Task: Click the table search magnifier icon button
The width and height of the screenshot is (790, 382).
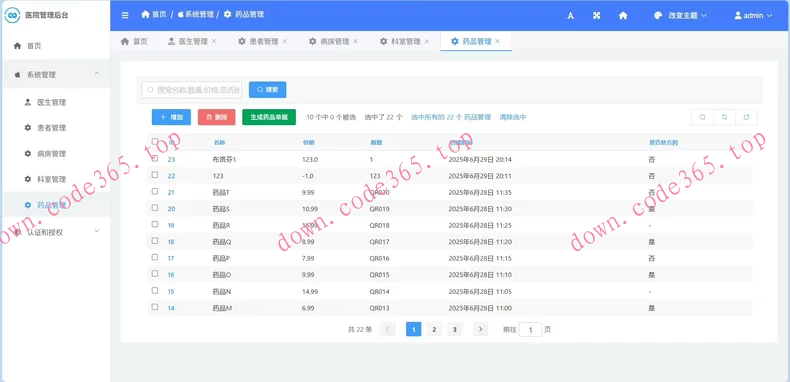Action: coord(702,117)
